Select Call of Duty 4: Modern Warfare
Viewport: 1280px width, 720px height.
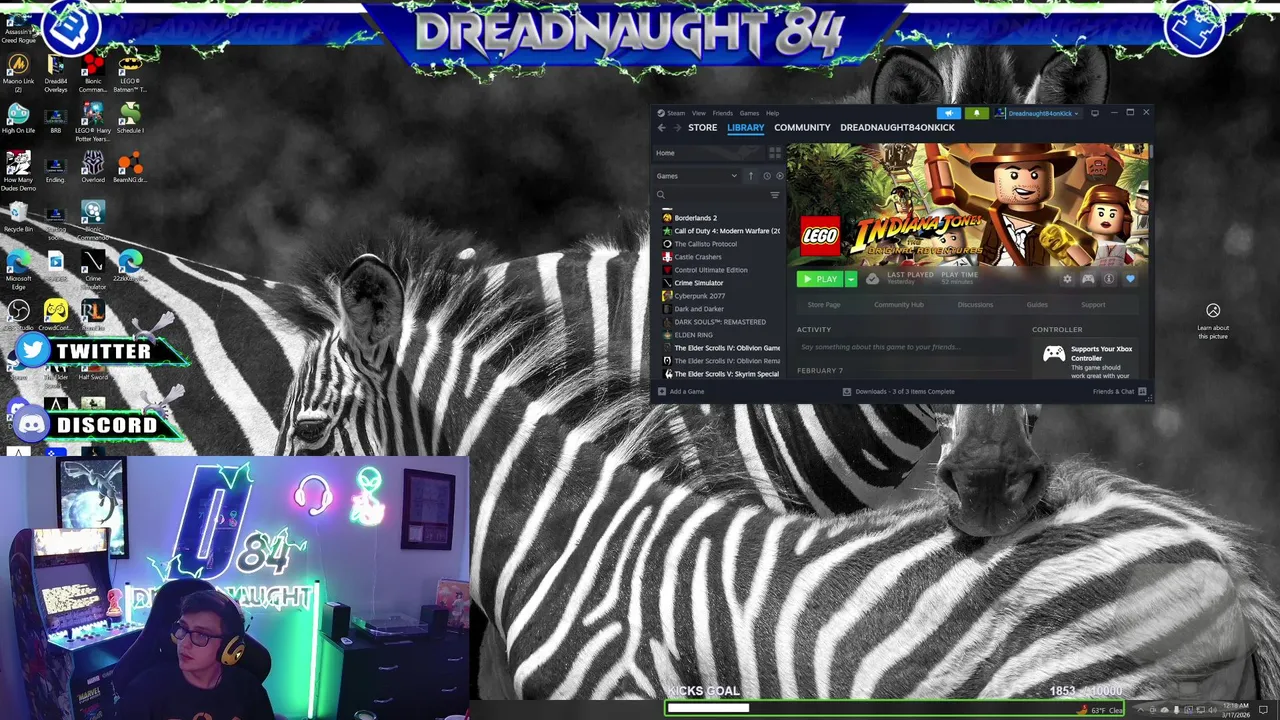pyautogui.click(x=720, y=231)
